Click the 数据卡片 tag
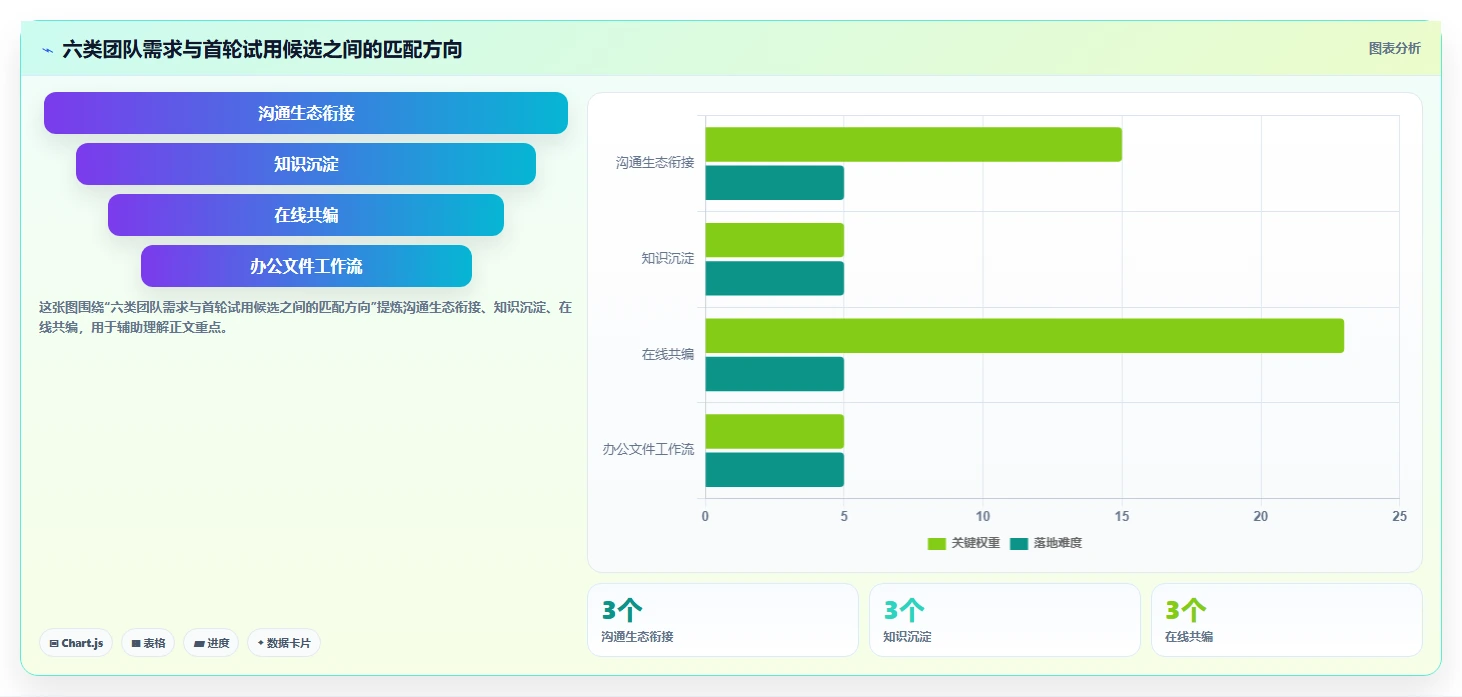 [x=284, y=643]
